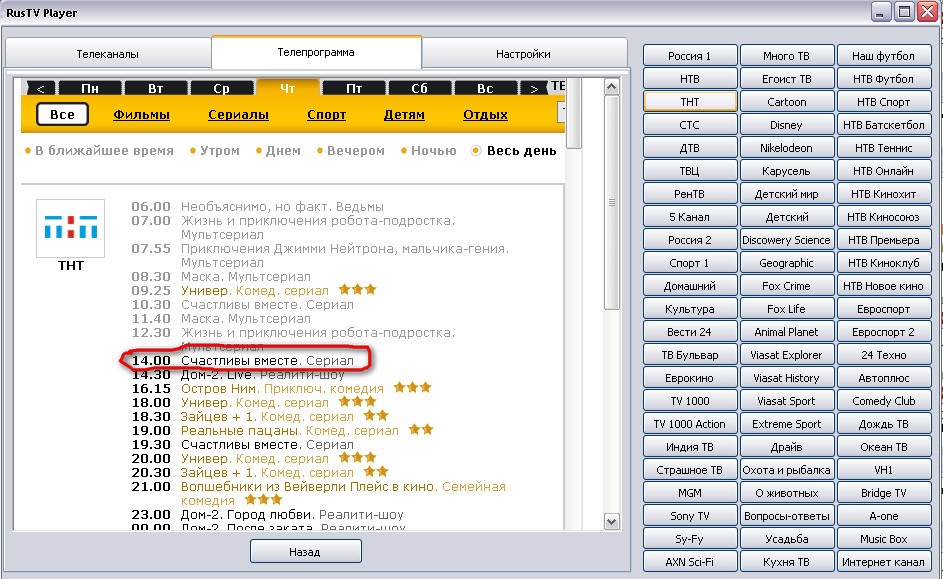Filter the schedule by 'Спорт'
943x579 pixels.
pyautogui.click(x=326, y=115)
